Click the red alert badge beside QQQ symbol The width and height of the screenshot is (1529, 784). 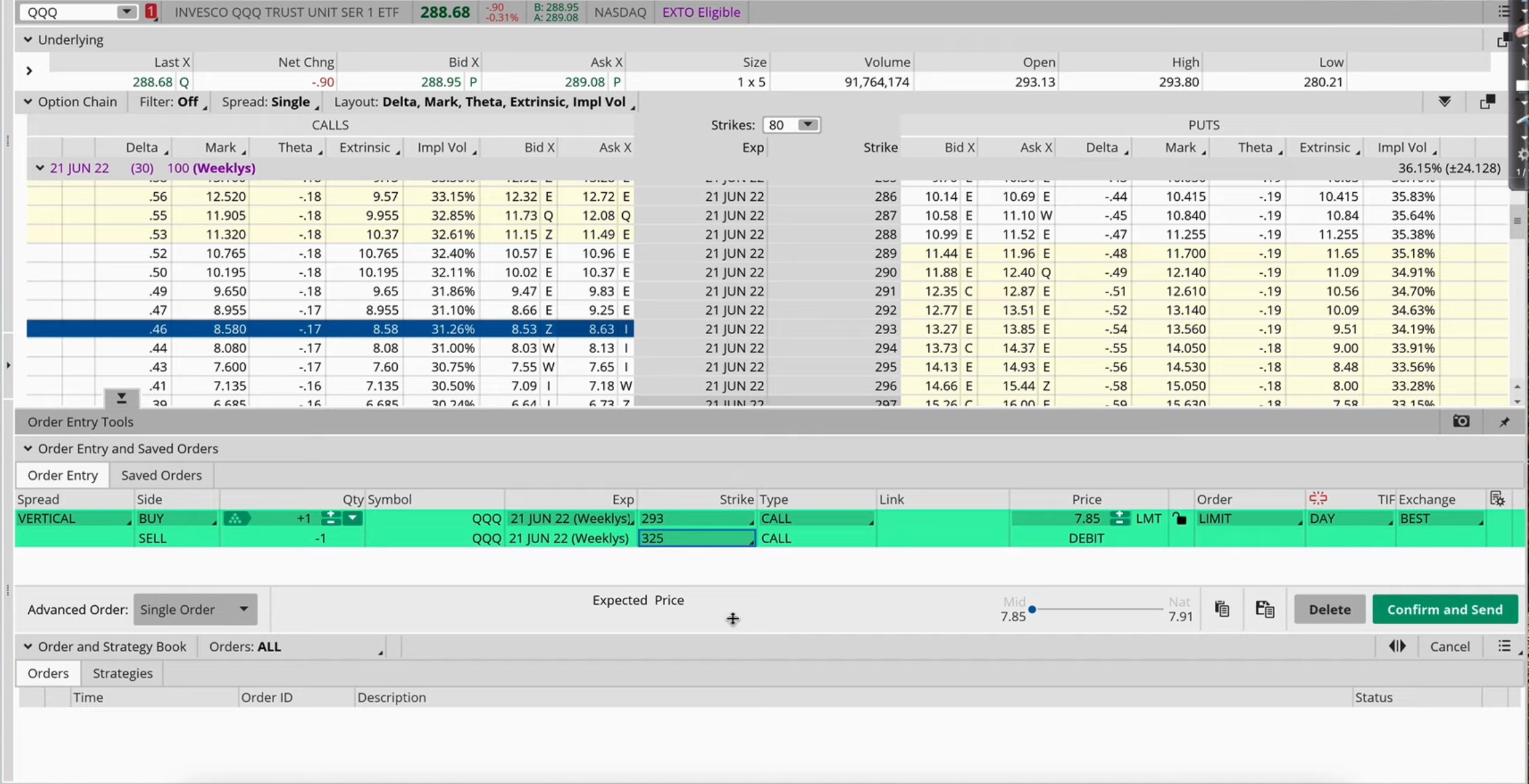151,11
